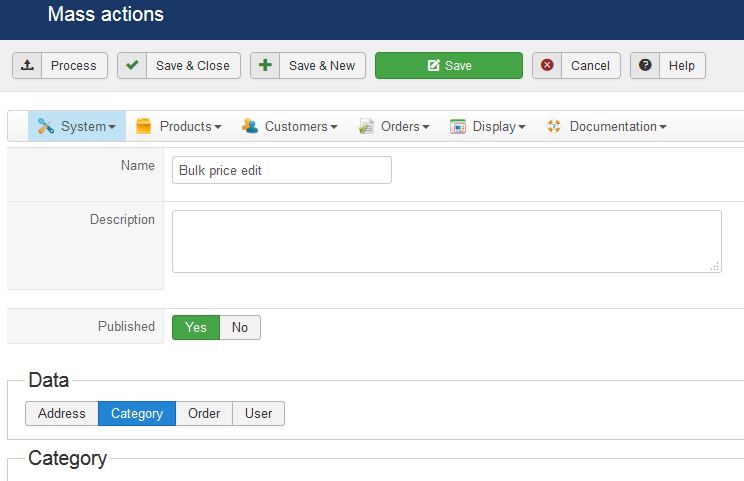Viewport: 744px width, 481px height.
Task: Click the Save & New plus icon
Action: pos(265,66)
